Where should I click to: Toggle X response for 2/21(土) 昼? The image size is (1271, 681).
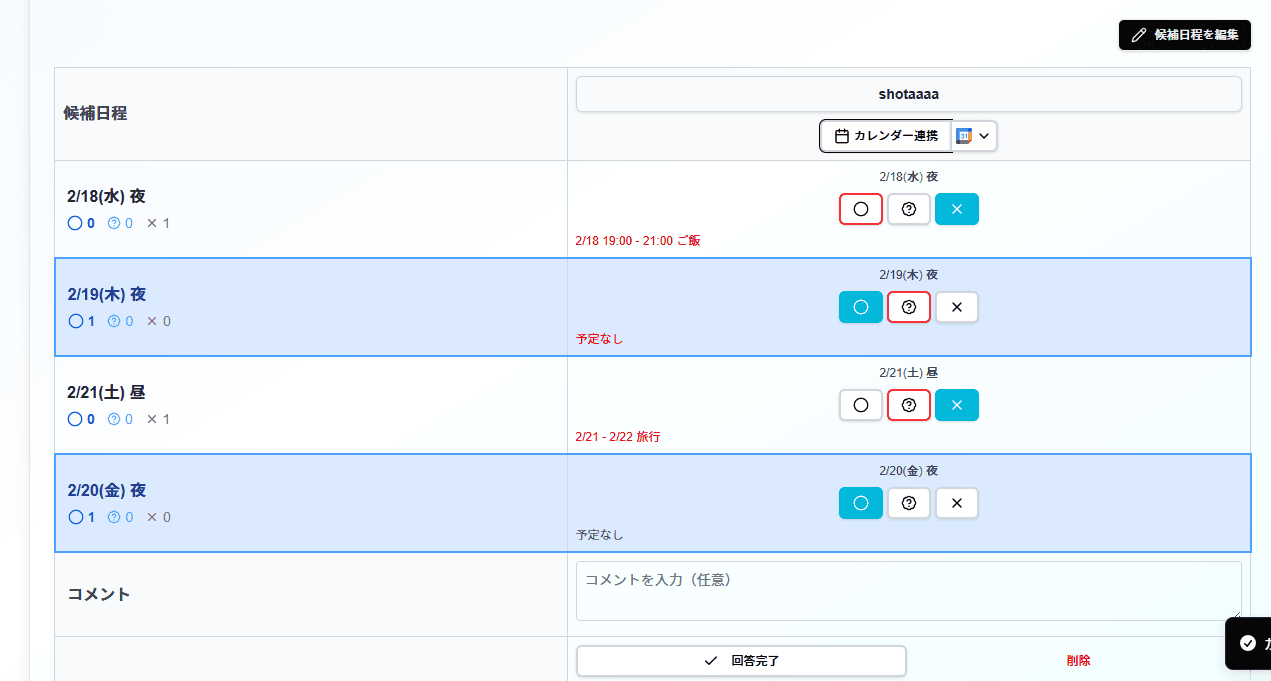[956, 405]
